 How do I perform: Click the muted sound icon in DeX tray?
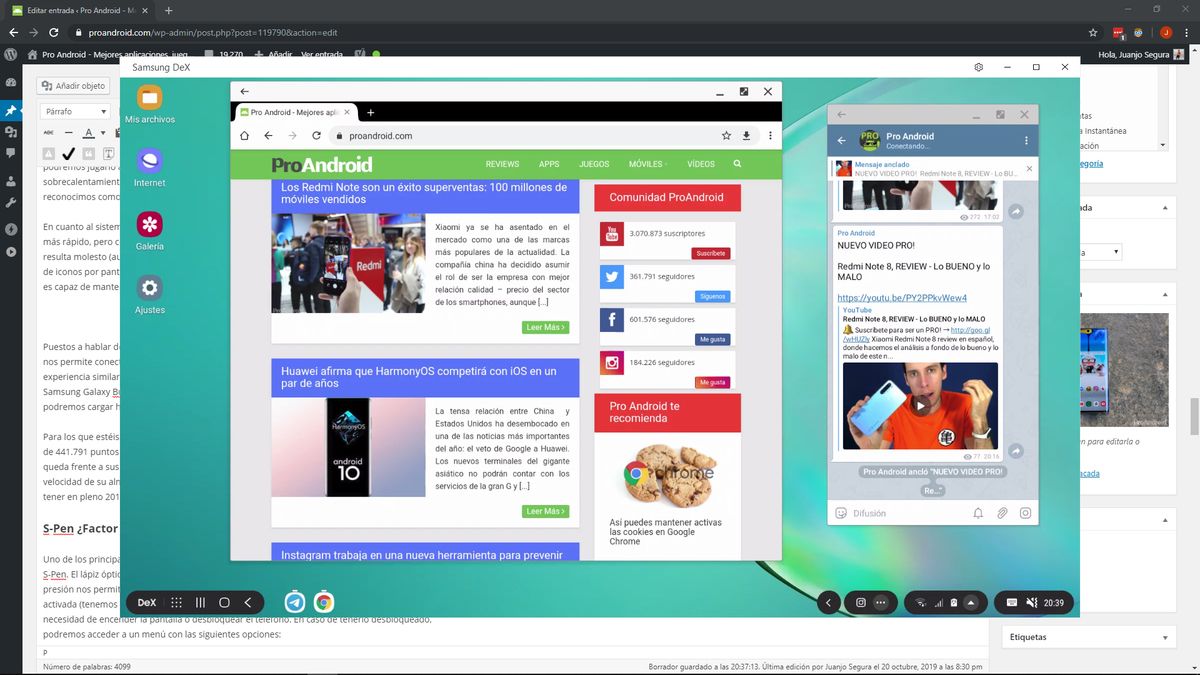(1031, 603)
